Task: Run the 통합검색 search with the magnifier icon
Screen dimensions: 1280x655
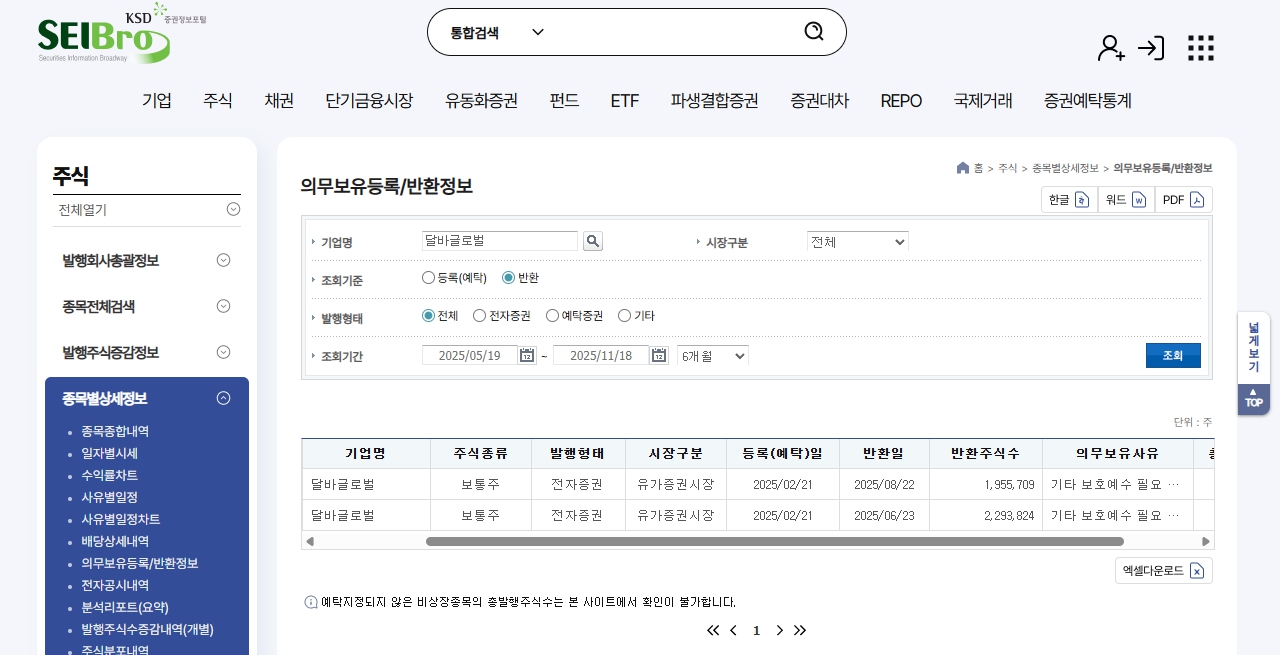Action: (x=813, y=31)
